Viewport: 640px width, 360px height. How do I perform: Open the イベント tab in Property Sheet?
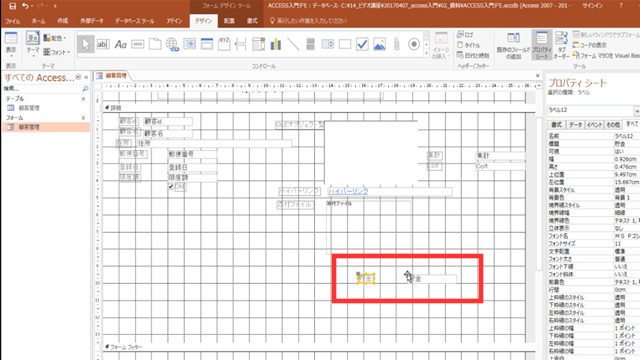pyautogui.click(x=594, y=124)
